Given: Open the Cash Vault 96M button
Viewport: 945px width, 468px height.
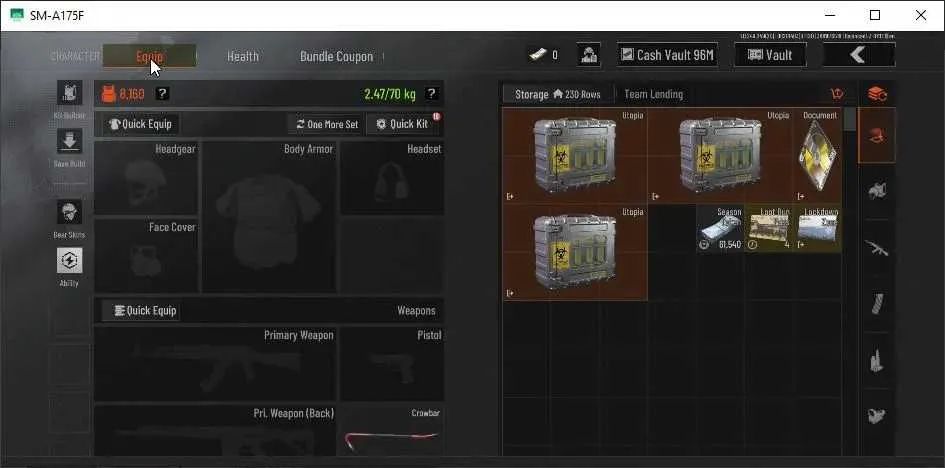Looking at the screenshot, I should (667, 55).
